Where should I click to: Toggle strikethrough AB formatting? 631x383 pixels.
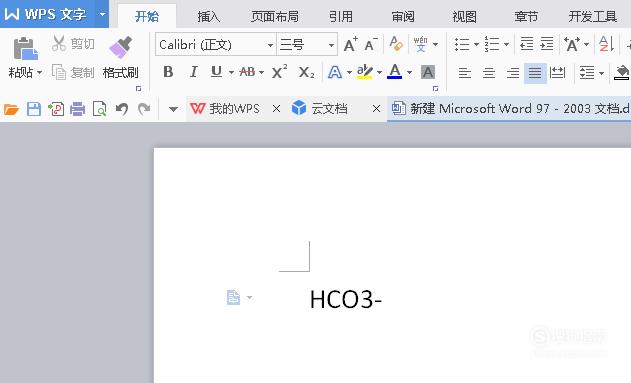(x=247, y=72)
